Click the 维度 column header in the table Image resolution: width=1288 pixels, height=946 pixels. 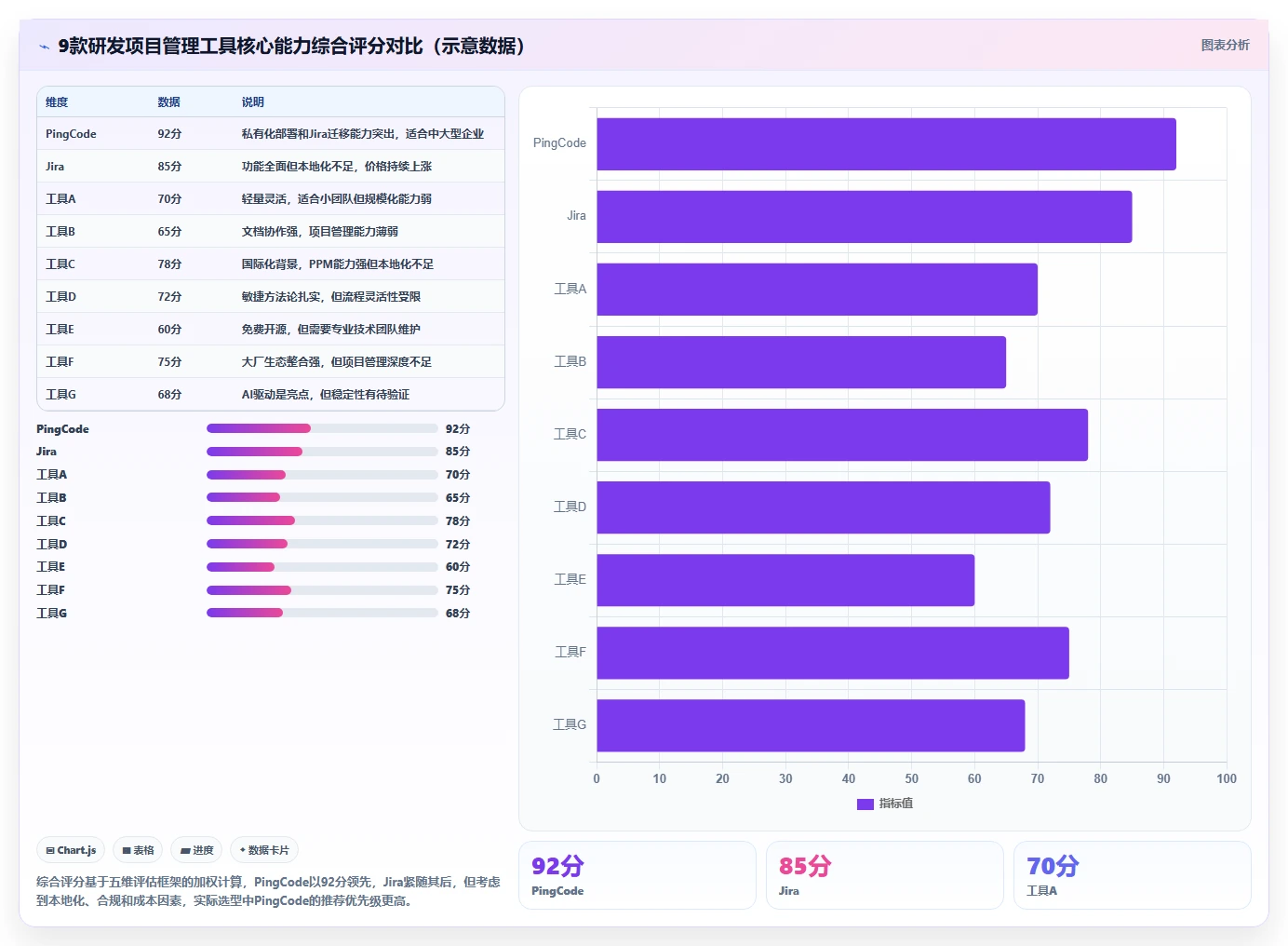coord(57,102)
